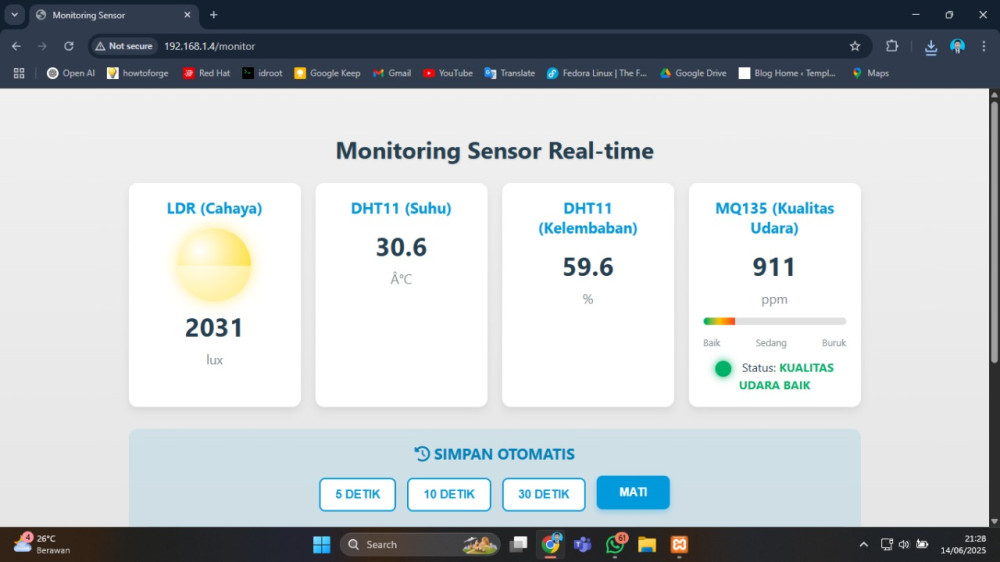Click the DHT11 (Suhu) card title
Image resolution: width=1000 pixels, height=562 pixels.
pos(401,209)
